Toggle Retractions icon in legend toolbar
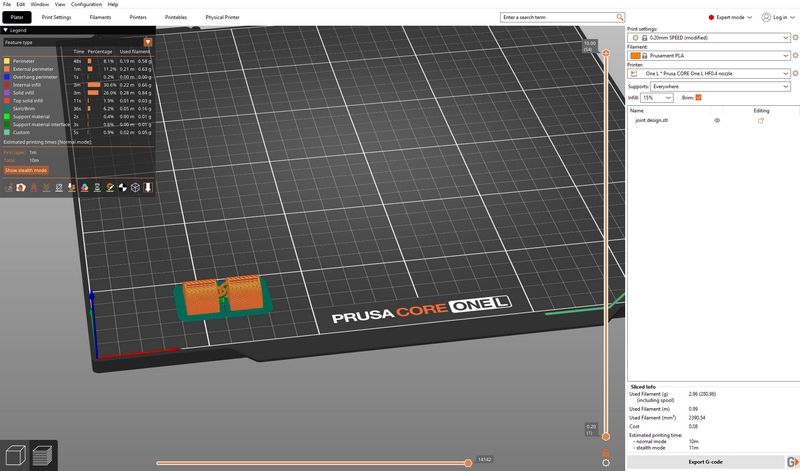 (34, 188)
